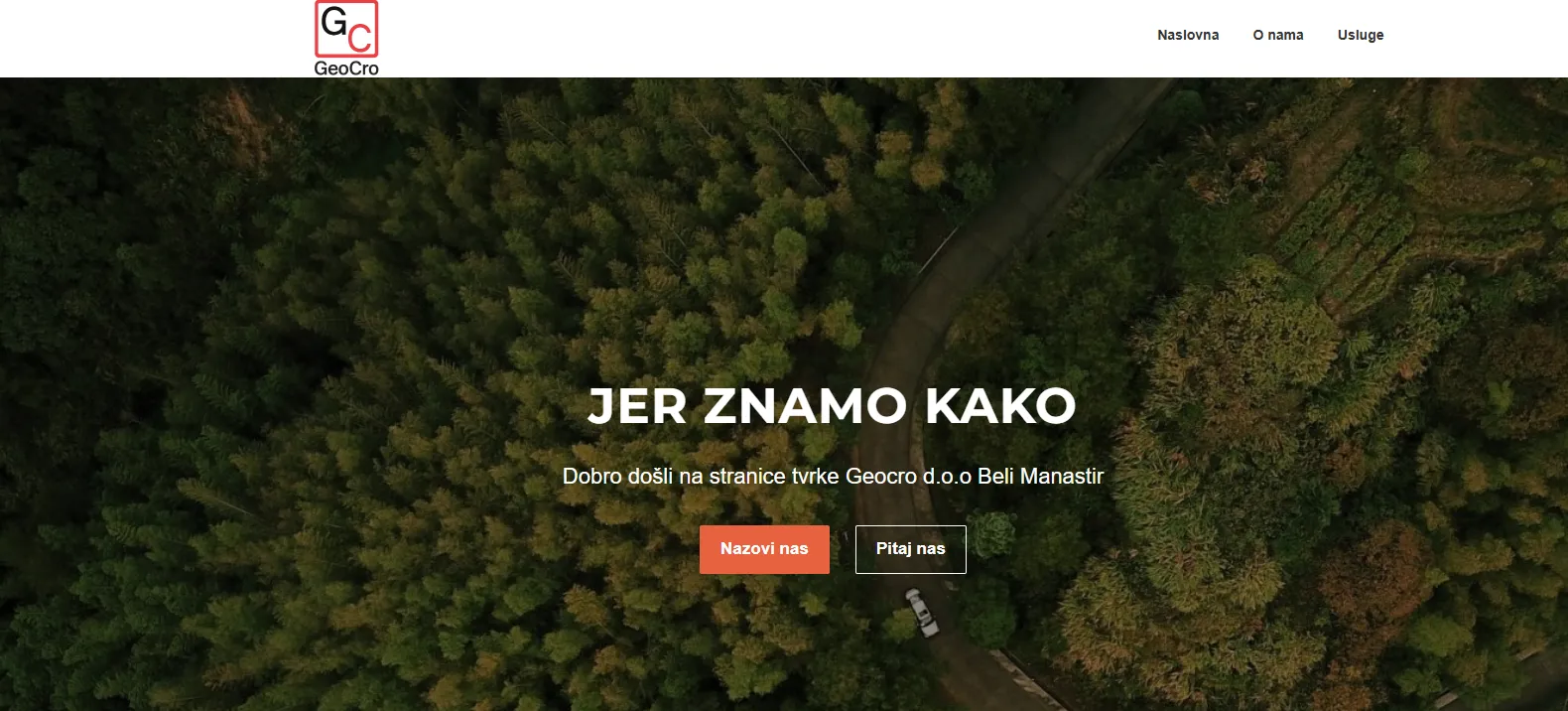The width and height of the screenshot is (1568, 711).
Task: Click the GeoCro text under the logo
Action: coord(346,69)
